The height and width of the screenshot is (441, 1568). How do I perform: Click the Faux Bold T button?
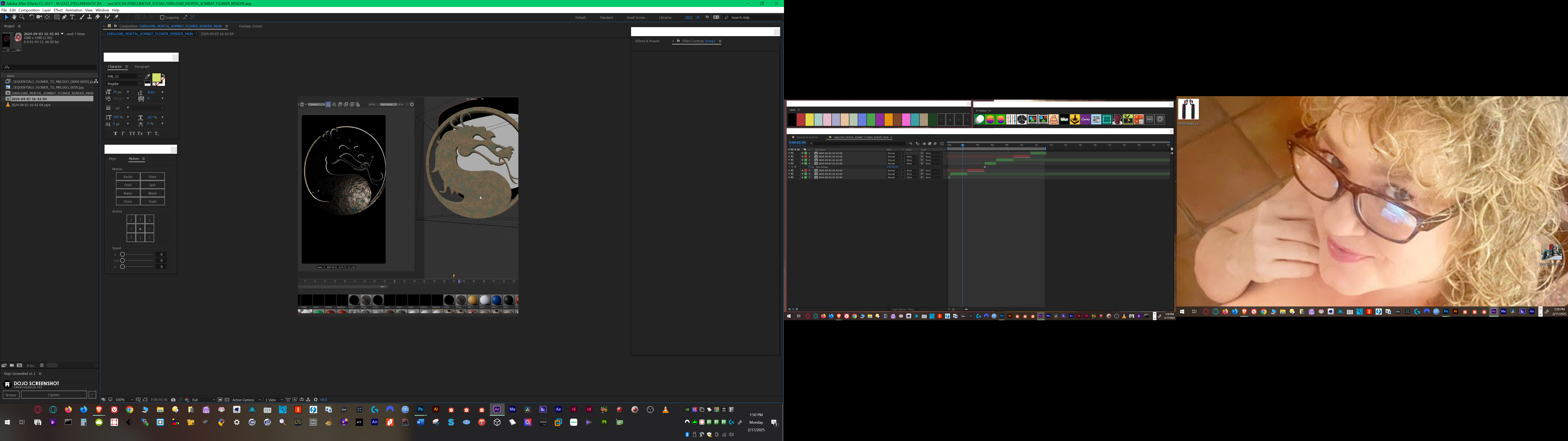coord(116,133)
